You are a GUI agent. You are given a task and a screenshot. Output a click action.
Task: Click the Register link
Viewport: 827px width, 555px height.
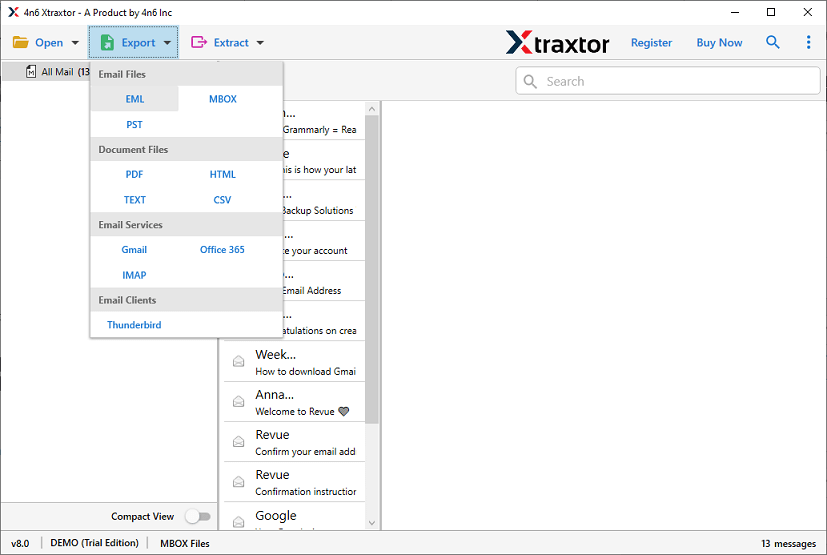tap(651, 43)
